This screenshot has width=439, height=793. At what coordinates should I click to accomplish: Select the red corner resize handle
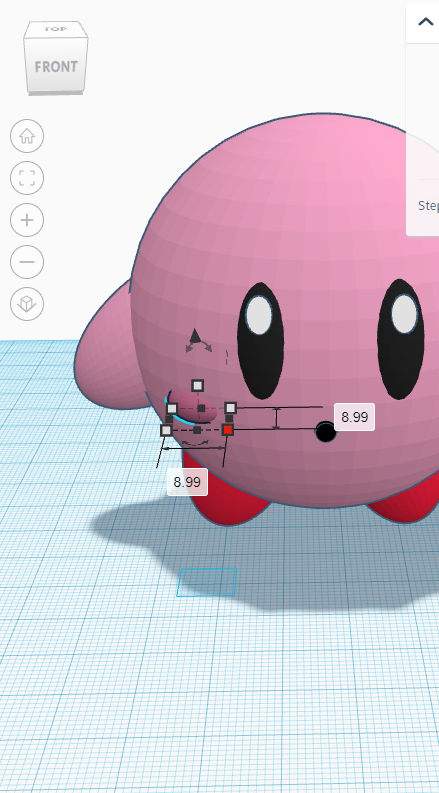228,430
